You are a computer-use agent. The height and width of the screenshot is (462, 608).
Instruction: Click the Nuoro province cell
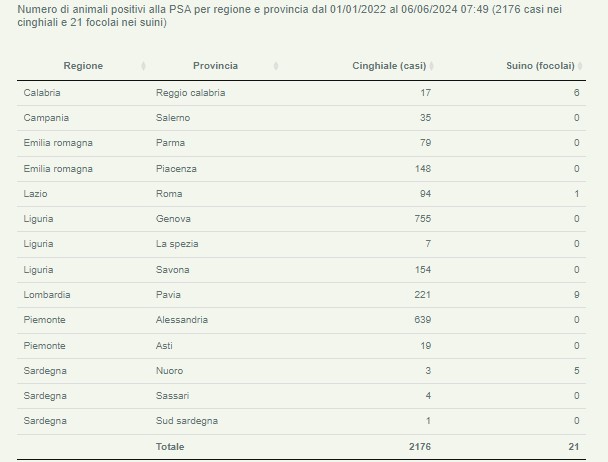170,371
